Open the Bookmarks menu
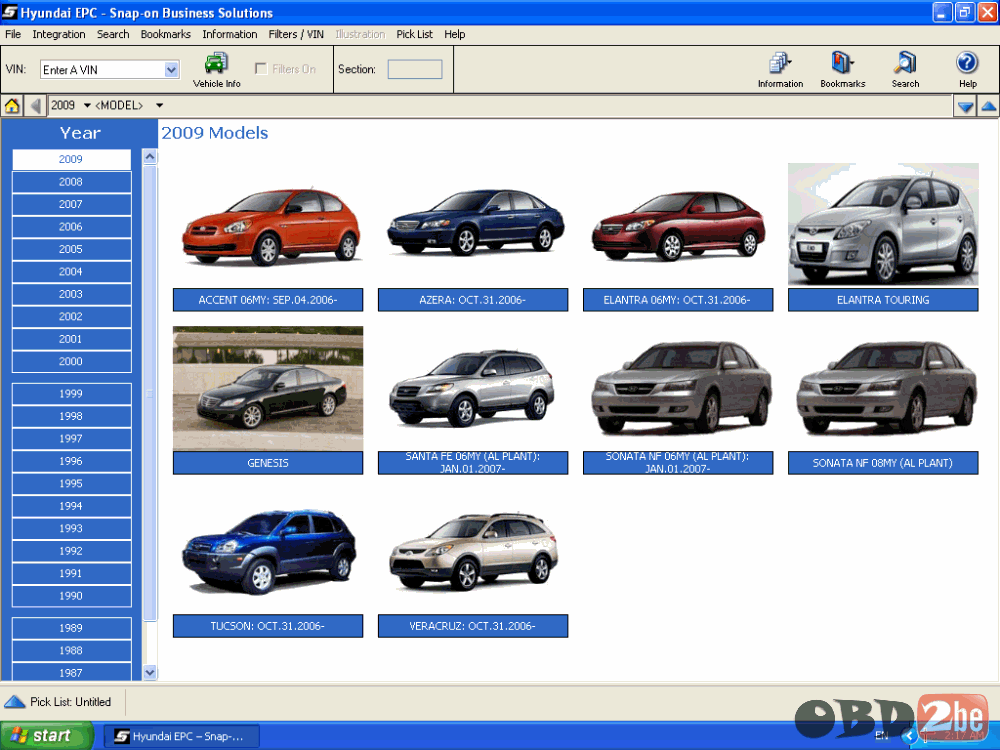 [166, 34]
